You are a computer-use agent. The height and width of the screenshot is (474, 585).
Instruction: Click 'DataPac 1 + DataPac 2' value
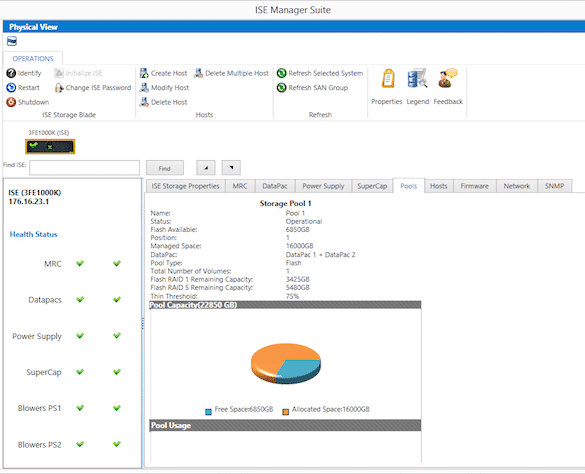coord(320,255)
